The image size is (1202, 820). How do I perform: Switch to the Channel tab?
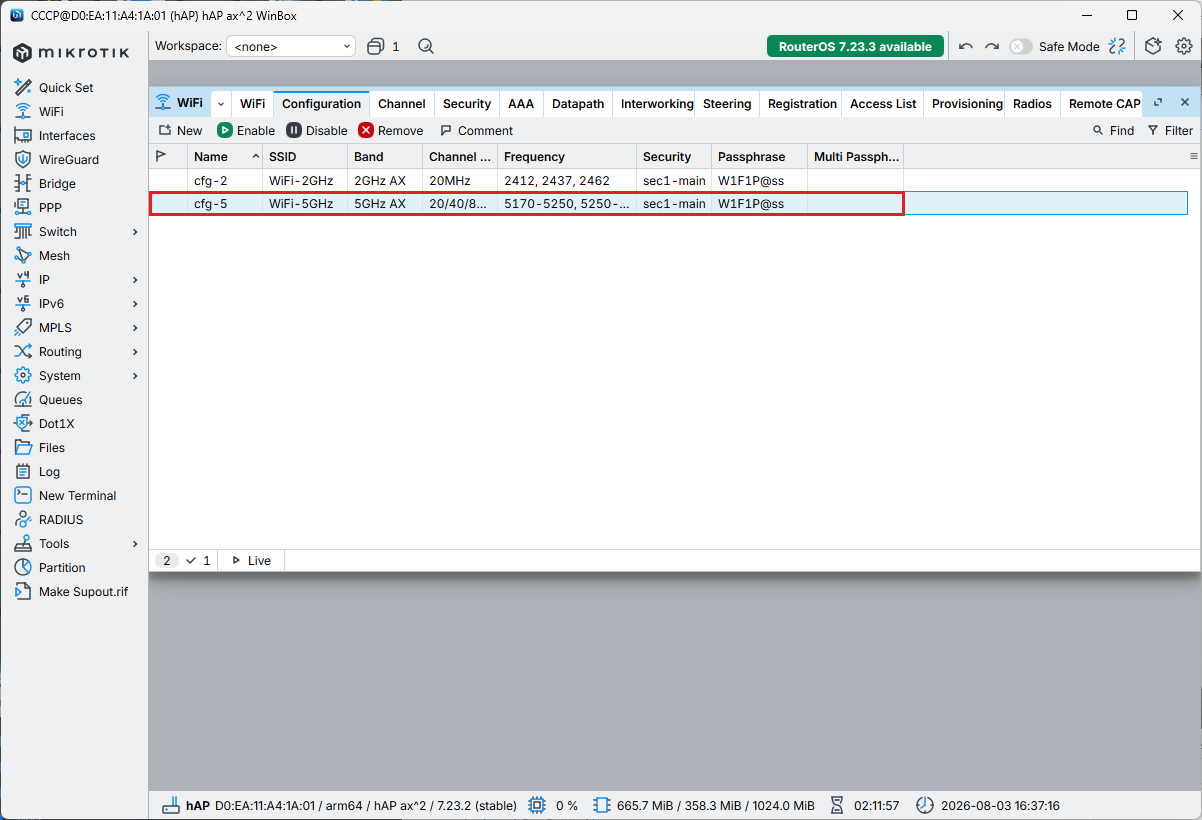point(402,103)
